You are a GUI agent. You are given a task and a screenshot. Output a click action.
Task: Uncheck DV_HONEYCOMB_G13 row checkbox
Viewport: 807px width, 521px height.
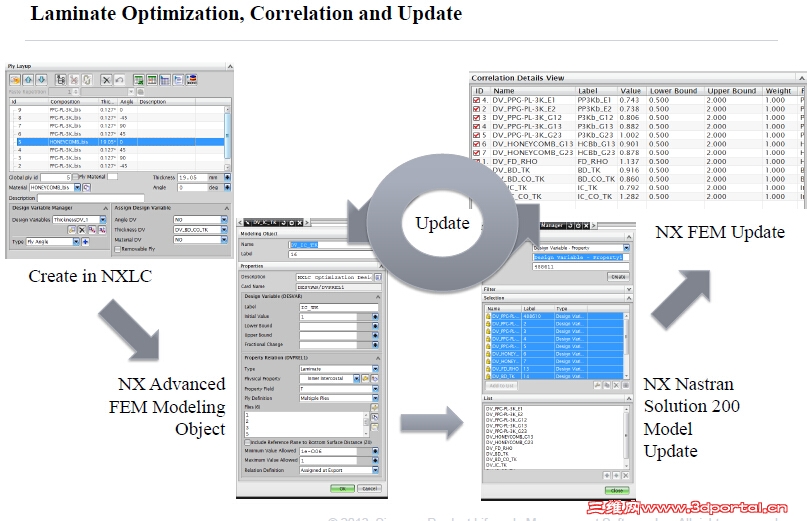click(x=477, y=144)
